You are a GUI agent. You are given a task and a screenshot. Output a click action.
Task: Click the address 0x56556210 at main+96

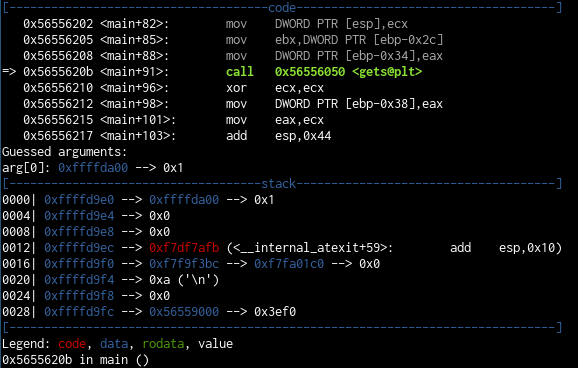click(x=58, y=88)
